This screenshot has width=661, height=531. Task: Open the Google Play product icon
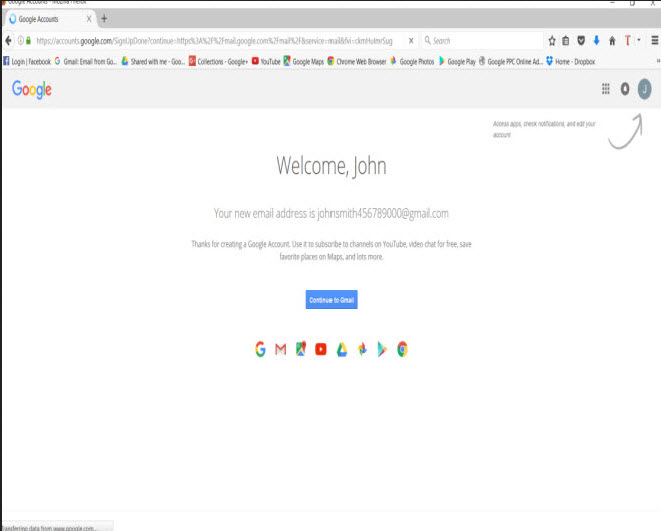coord(382,349)
